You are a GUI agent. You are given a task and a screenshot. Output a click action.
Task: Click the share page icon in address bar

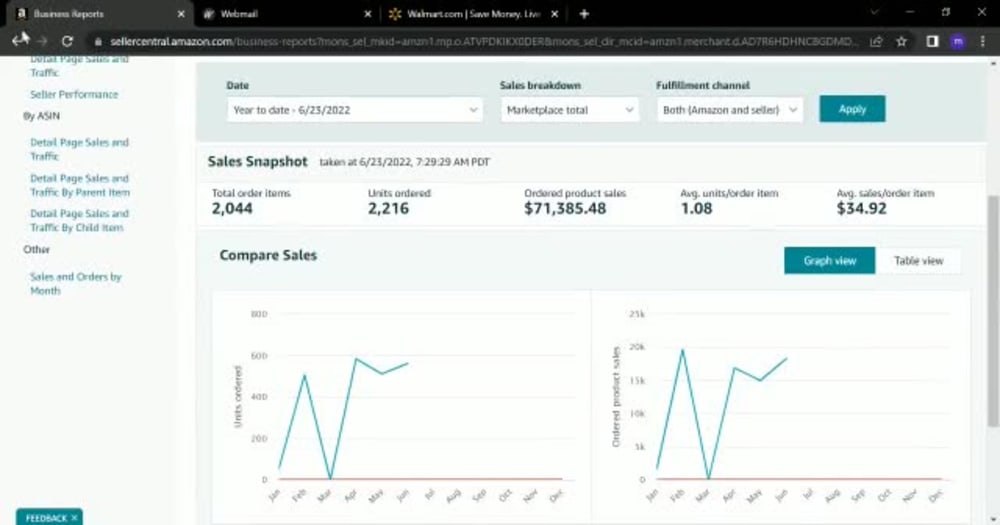point(876,41)
